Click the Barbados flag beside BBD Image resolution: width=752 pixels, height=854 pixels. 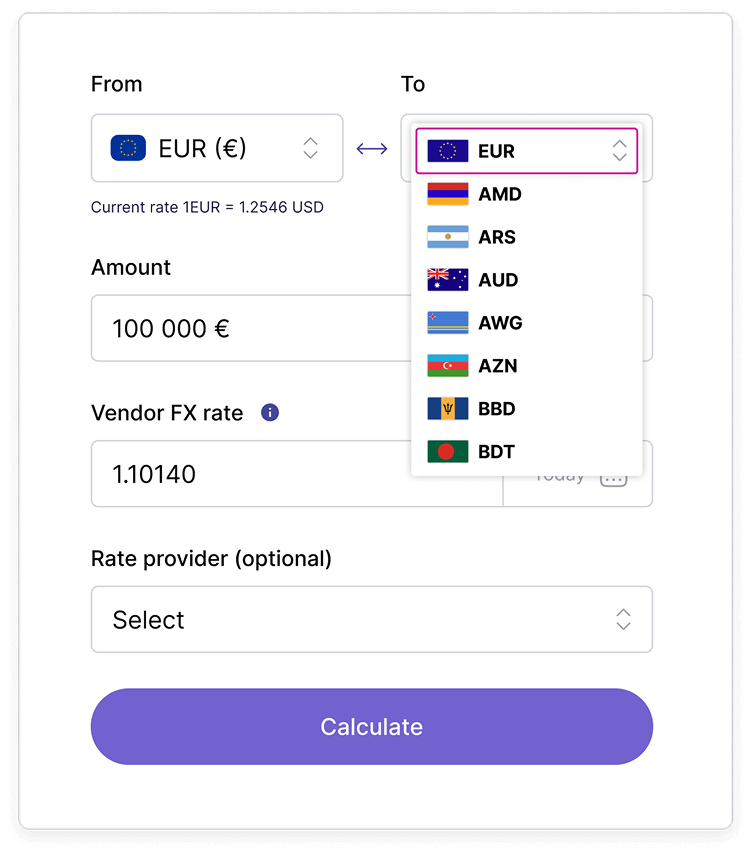coord(448,408)
